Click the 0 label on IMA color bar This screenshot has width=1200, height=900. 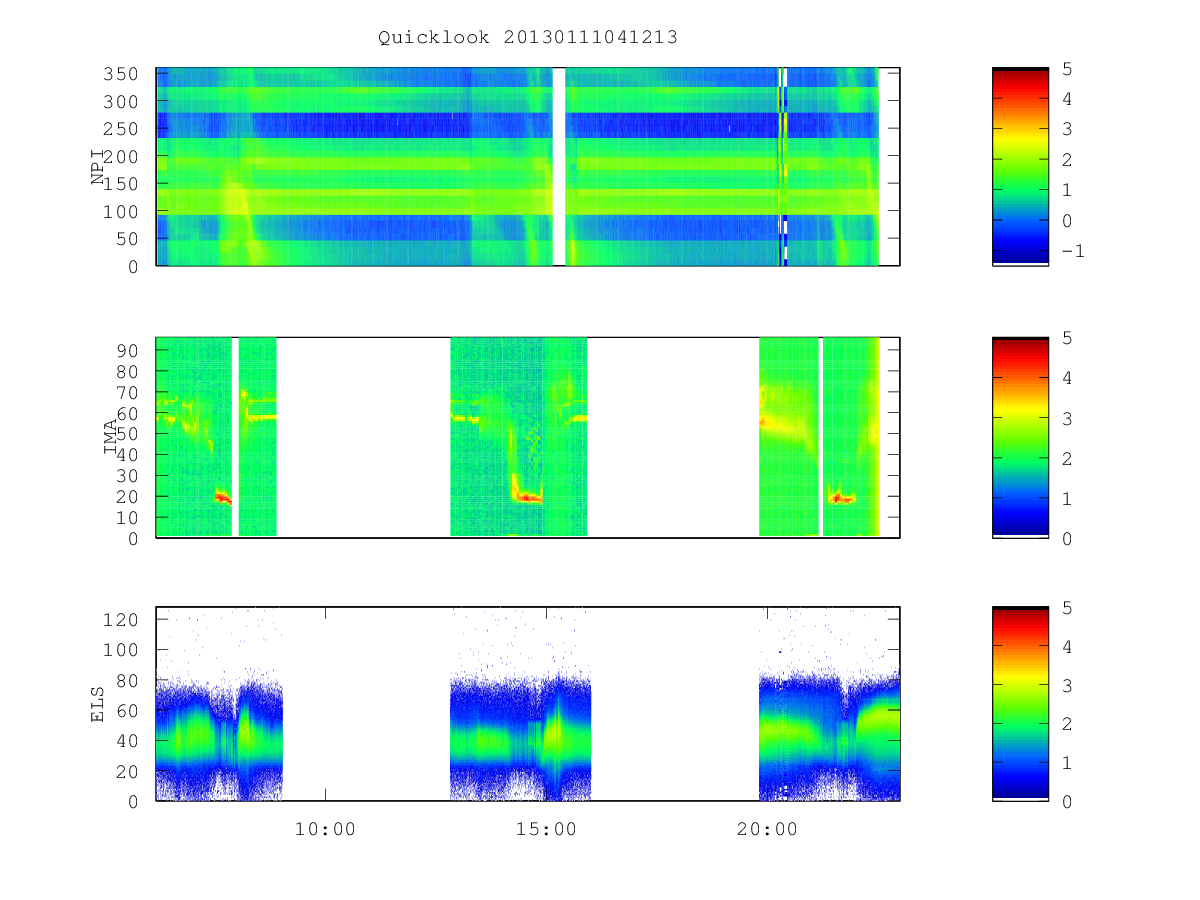(1066, 538)
